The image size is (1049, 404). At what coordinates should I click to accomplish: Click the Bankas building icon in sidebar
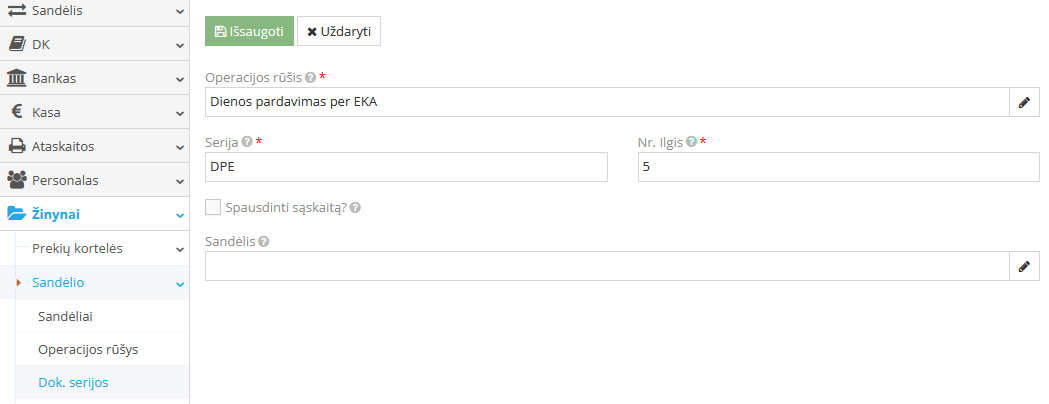[17, 78]
